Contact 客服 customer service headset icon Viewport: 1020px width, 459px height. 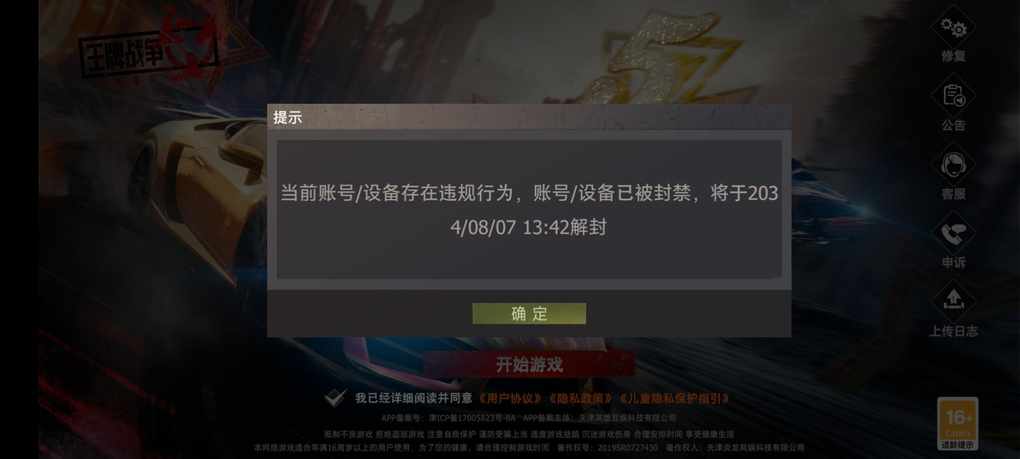pos(953,173)
